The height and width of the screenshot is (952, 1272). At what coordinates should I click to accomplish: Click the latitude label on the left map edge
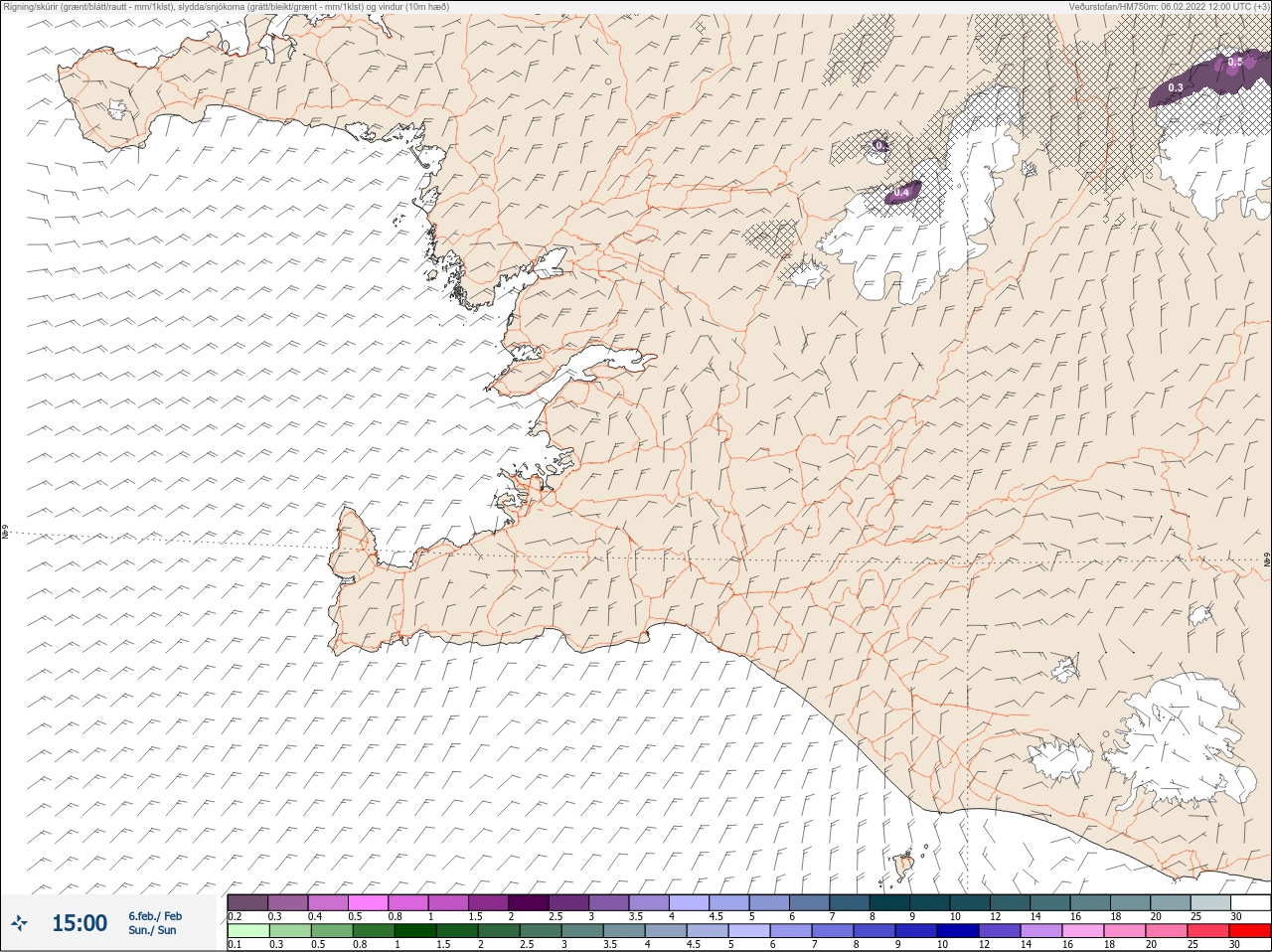pos(5,534)
